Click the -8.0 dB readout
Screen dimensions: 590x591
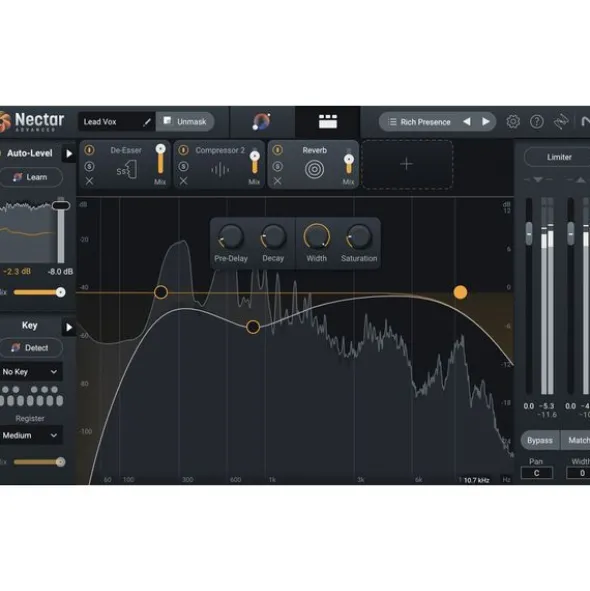pyautogui.click(x=60, y=271)
